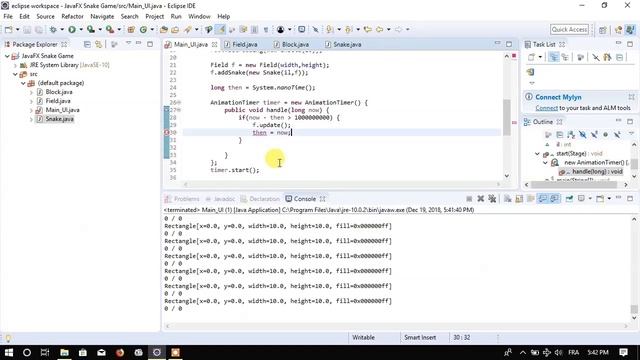Click the Back navigation arrow in toolbar
The image size is (640, 360).
pyautogui.click(x=380, y=29)
